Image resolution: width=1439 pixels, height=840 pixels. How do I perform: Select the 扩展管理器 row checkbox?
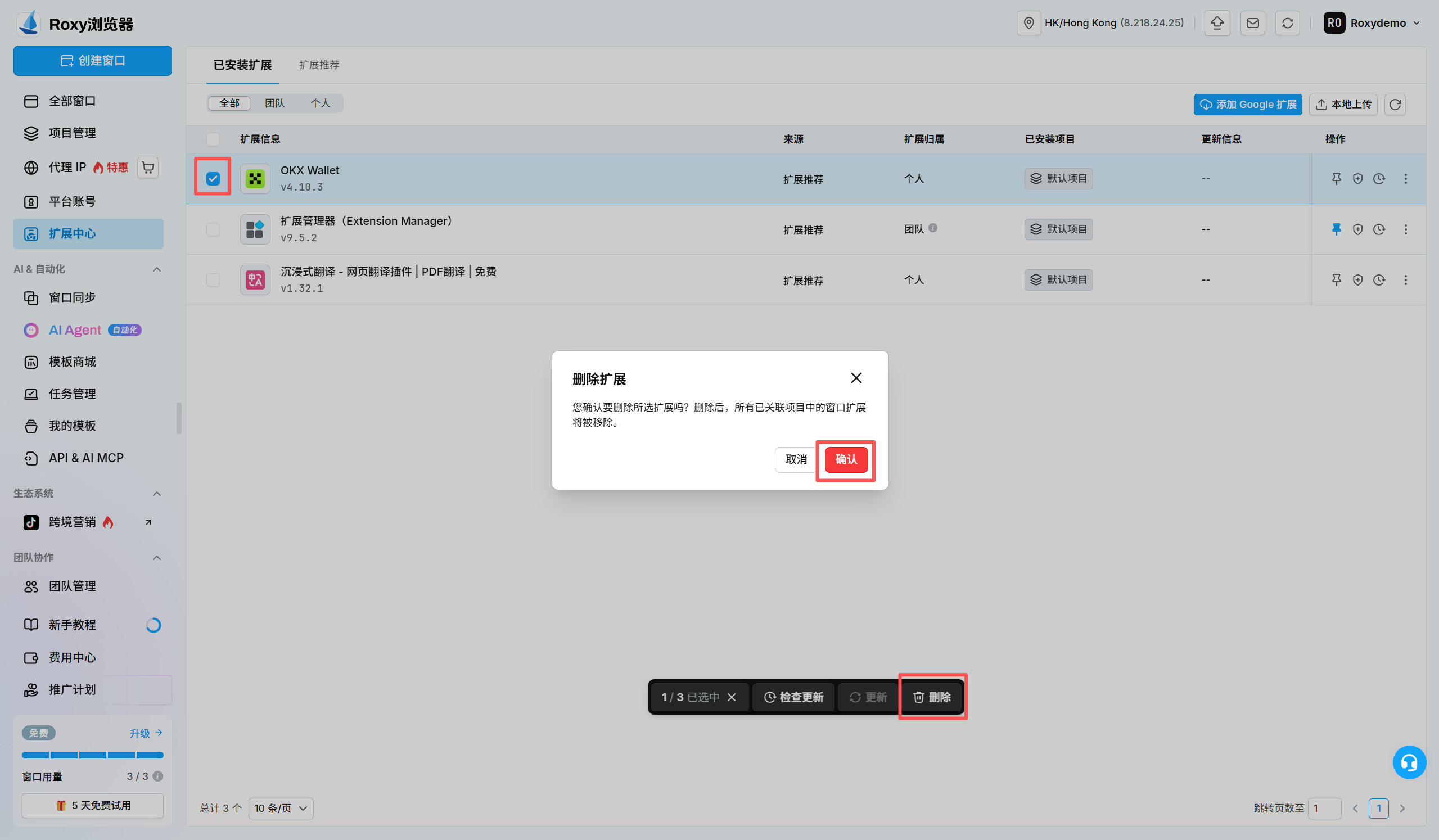[x=213, y=229]
